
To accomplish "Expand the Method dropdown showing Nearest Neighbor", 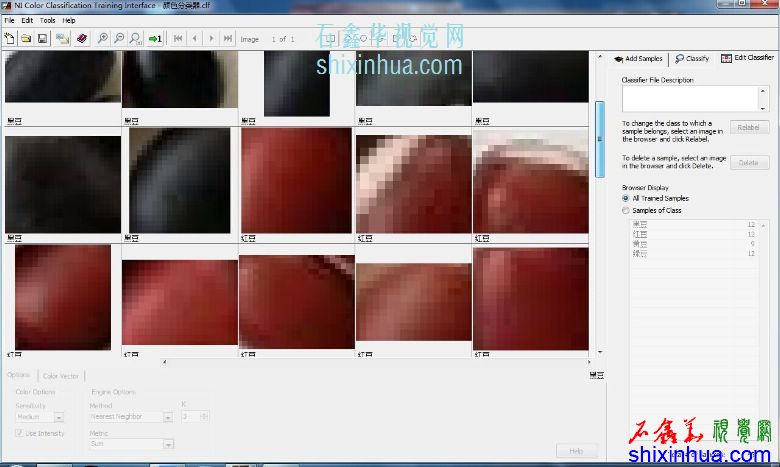I will pyautogui.click(x=168, y=417).
